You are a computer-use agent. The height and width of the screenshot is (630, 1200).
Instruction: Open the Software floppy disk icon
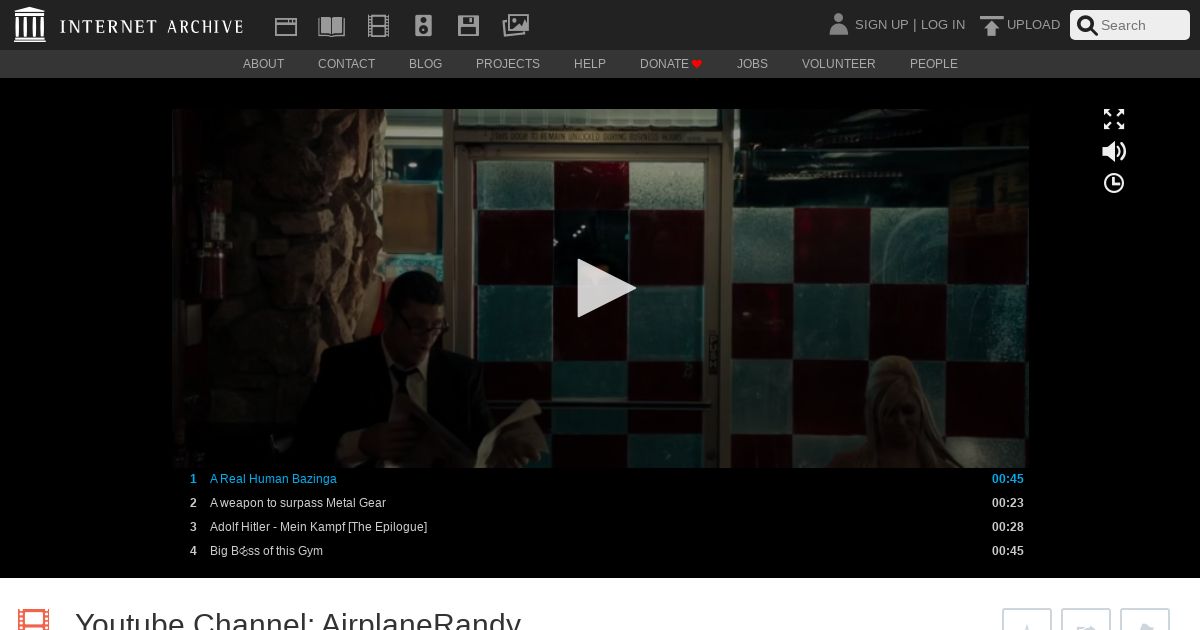click(468, 26)
